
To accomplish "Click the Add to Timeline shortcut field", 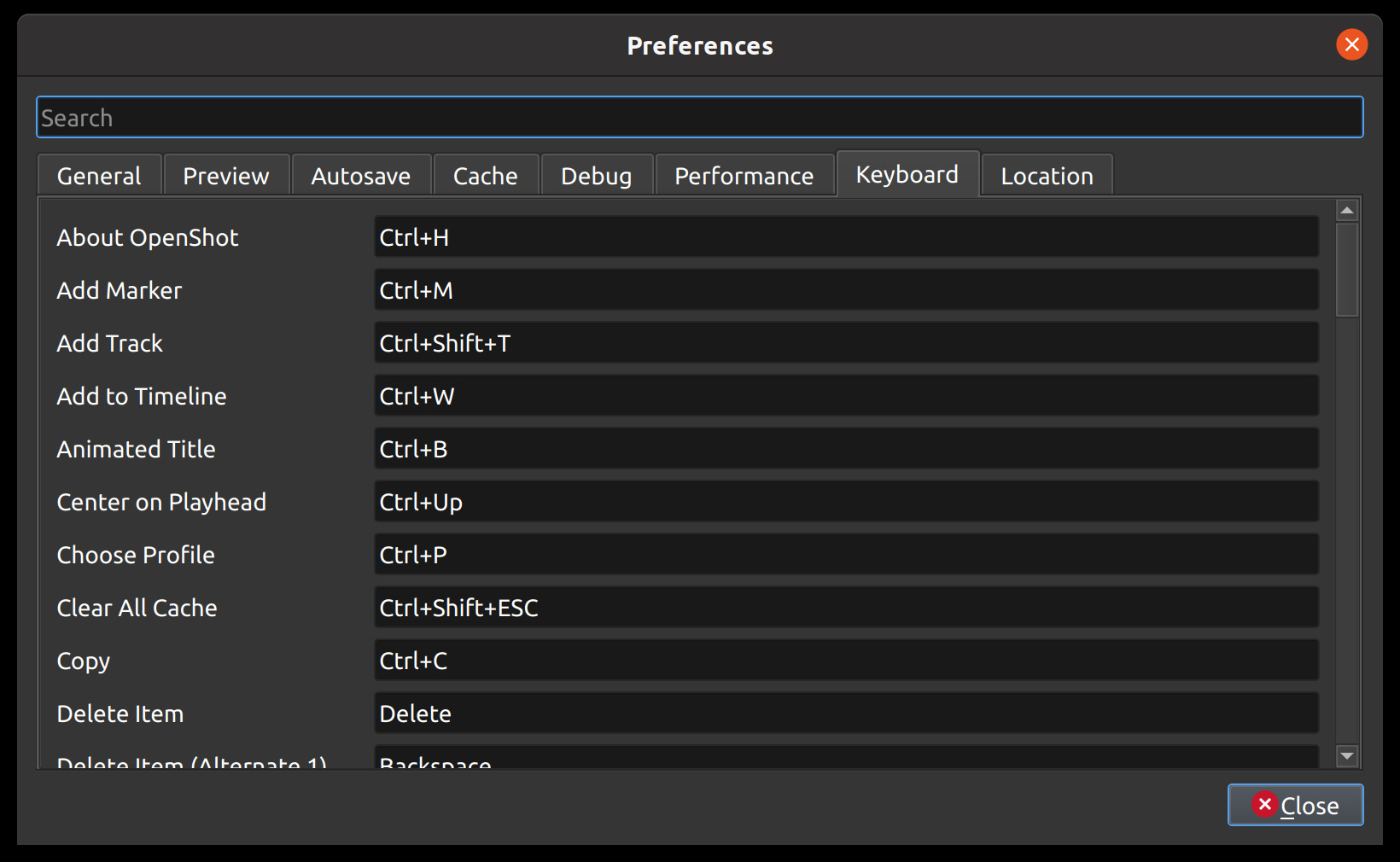I will 846,396.
